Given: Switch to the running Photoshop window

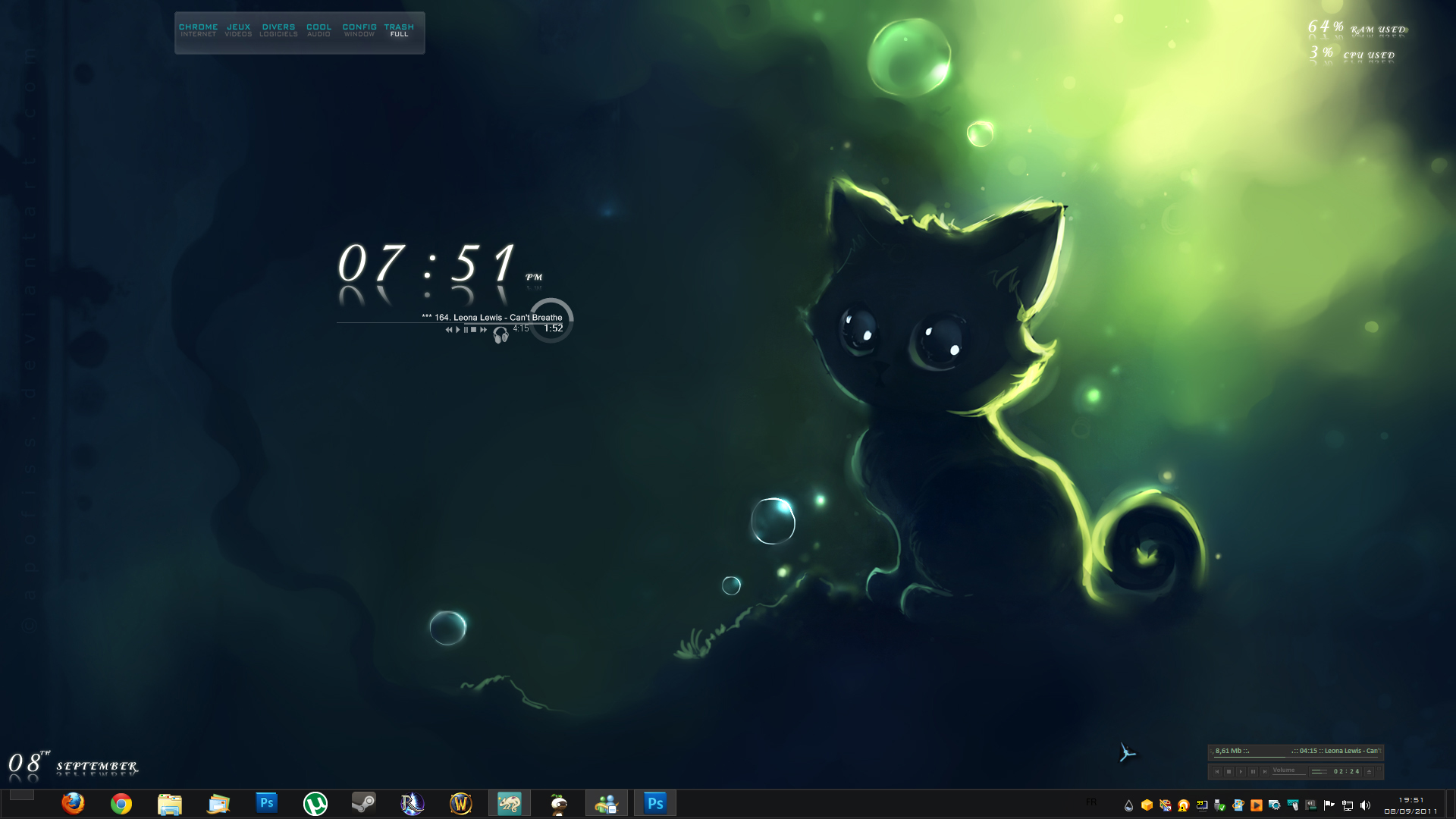Looking at the screenshot, I should (655, 803).
